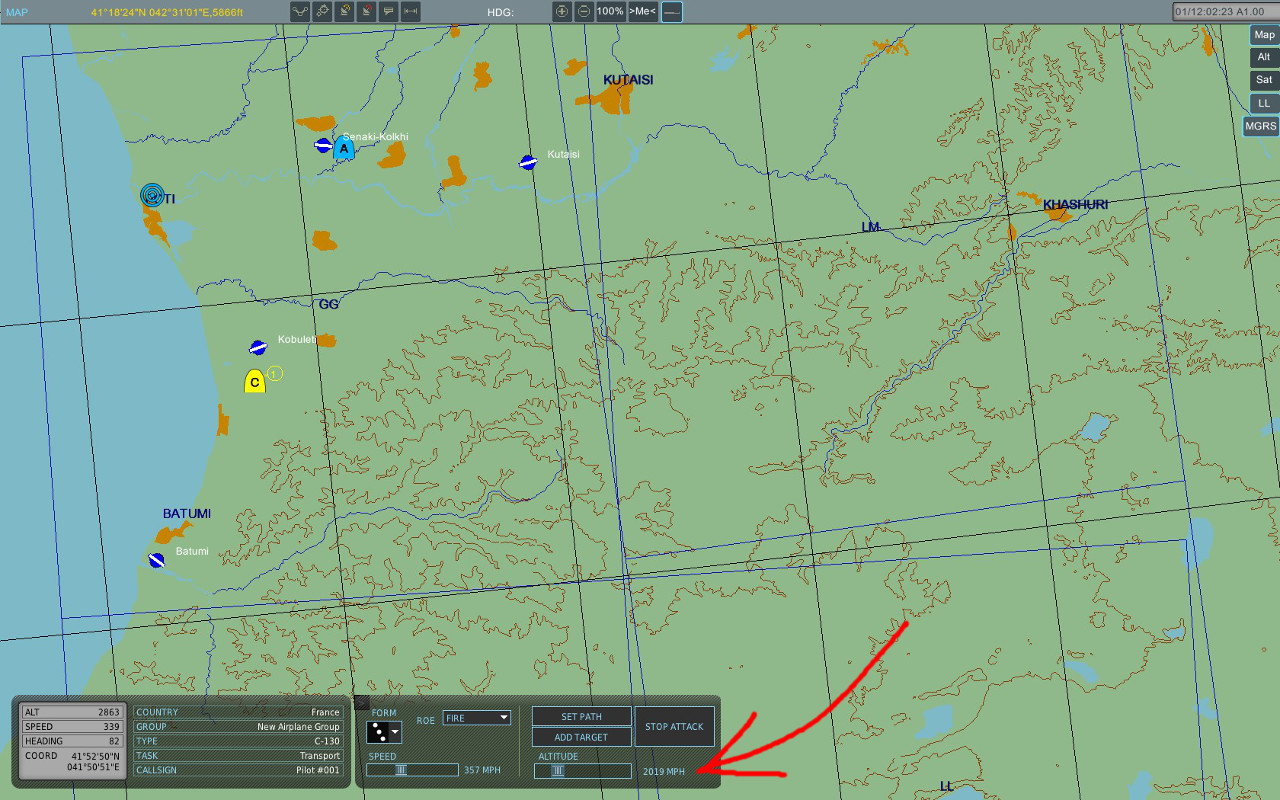This screenshot has width=1280, height=800.
Task: Click the GG grid zone label
Action: (329, 304)
